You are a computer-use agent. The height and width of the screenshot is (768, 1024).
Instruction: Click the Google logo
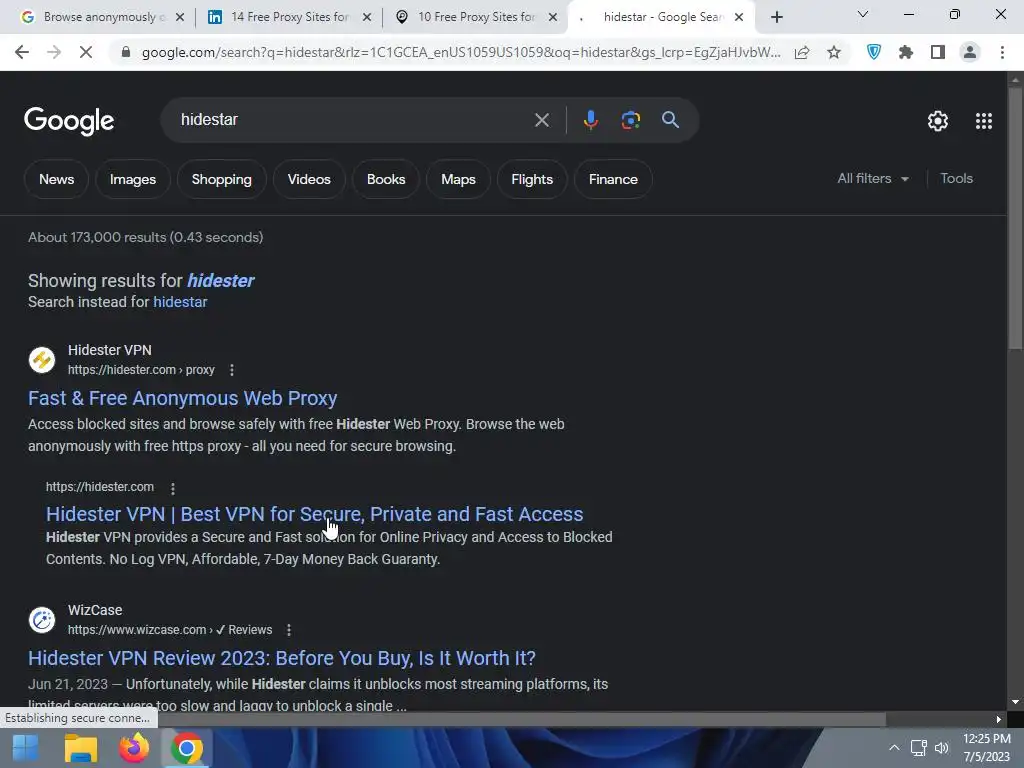[69, 121]
